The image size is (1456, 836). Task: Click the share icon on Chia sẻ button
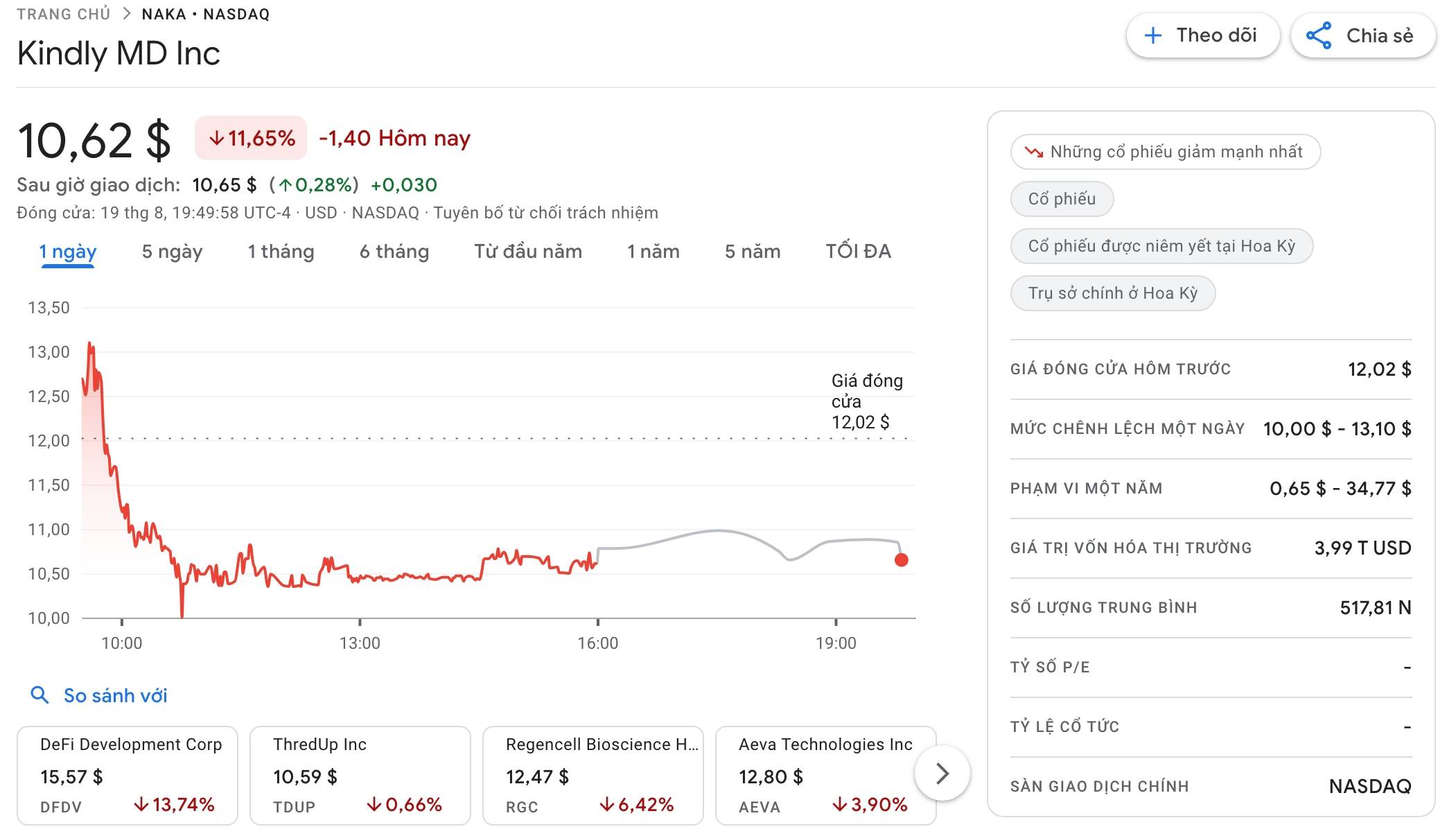[x=1318, y=35]
